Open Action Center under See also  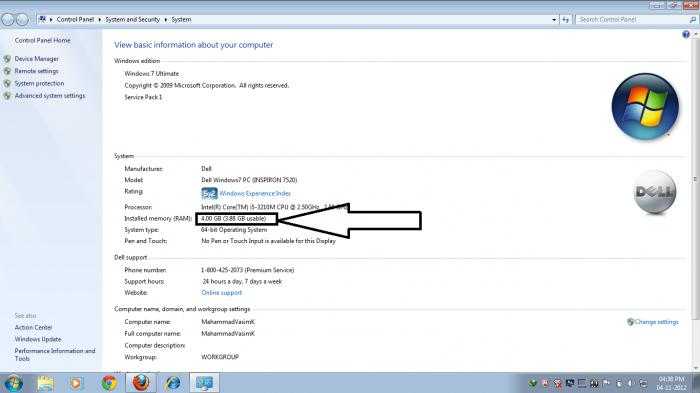point(33,327)
